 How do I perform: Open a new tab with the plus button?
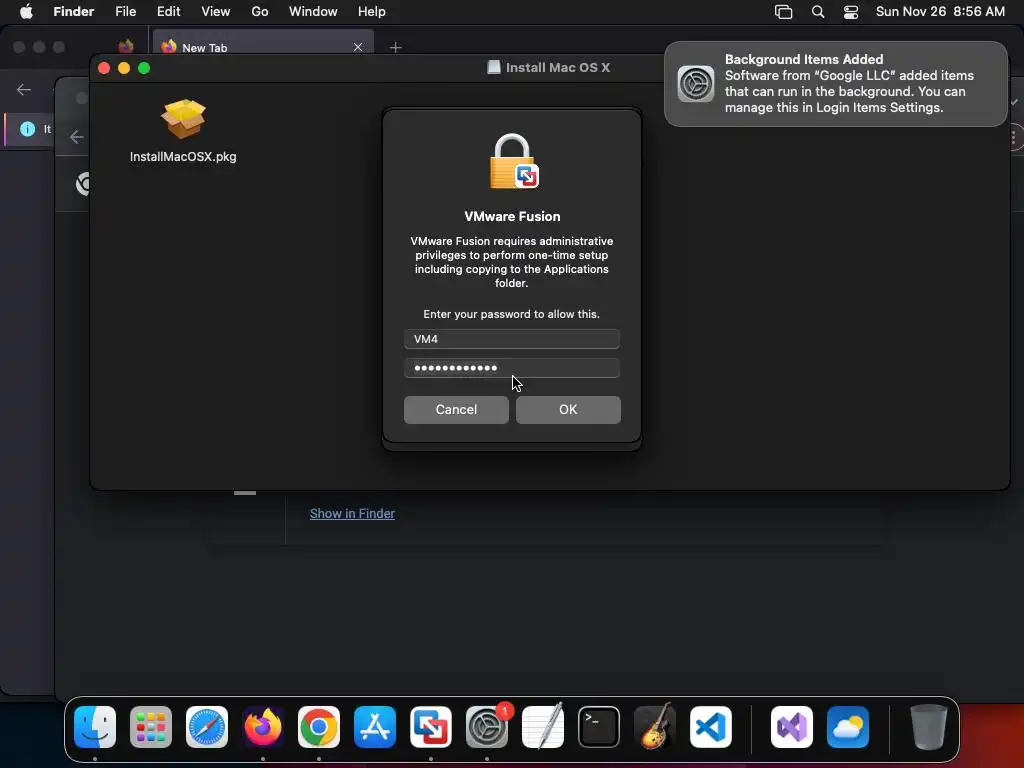(x=395, y=47)
